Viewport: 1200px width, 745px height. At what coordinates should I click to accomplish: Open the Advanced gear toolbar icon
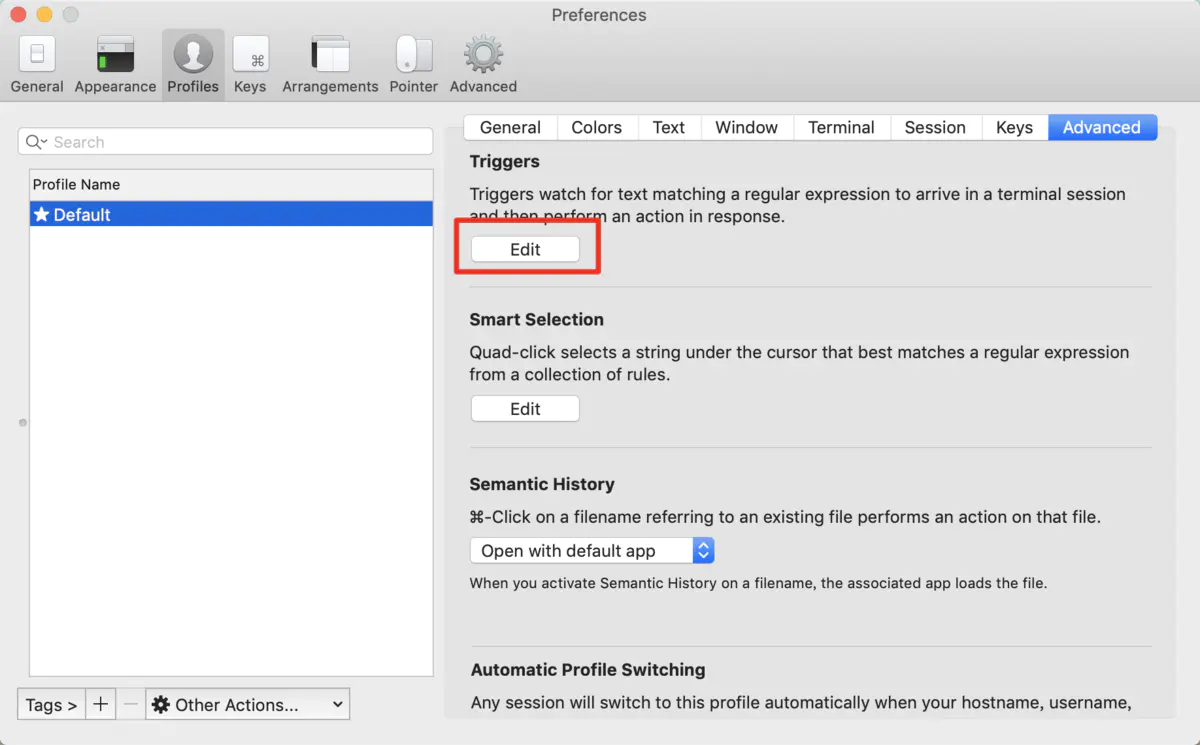pyautogui.click(x=483, y=64)
